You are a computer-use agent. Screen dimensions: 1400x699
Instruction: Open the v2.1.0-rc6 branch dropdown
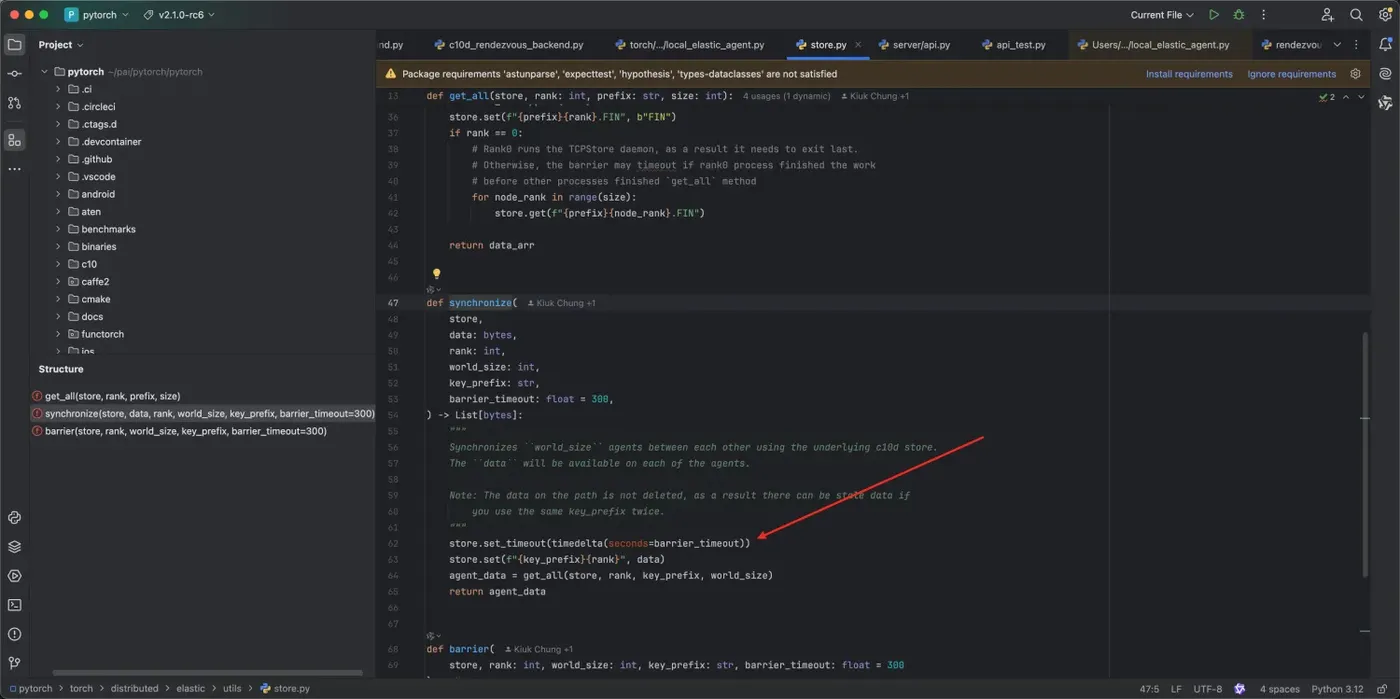(x=179, y=15)
